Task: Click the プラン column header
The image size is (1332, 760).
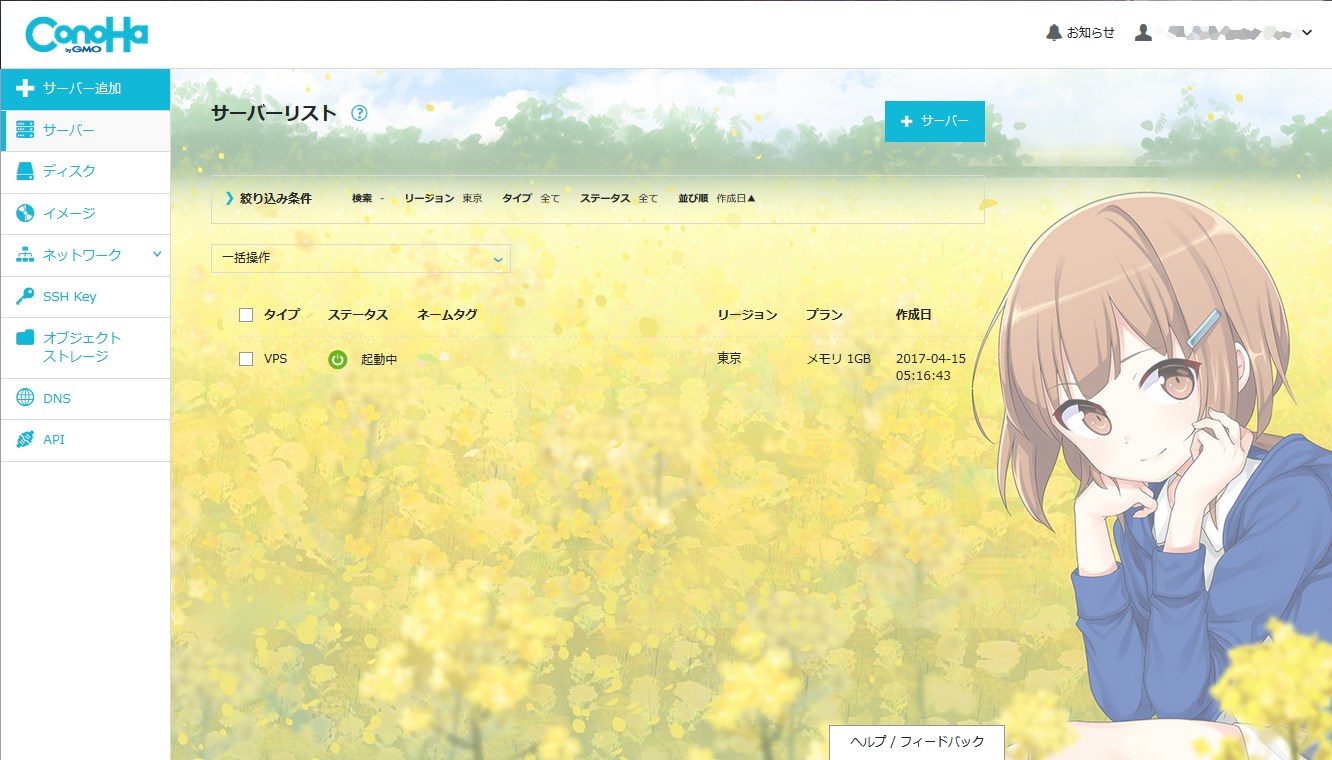Action: click(824, 315)
